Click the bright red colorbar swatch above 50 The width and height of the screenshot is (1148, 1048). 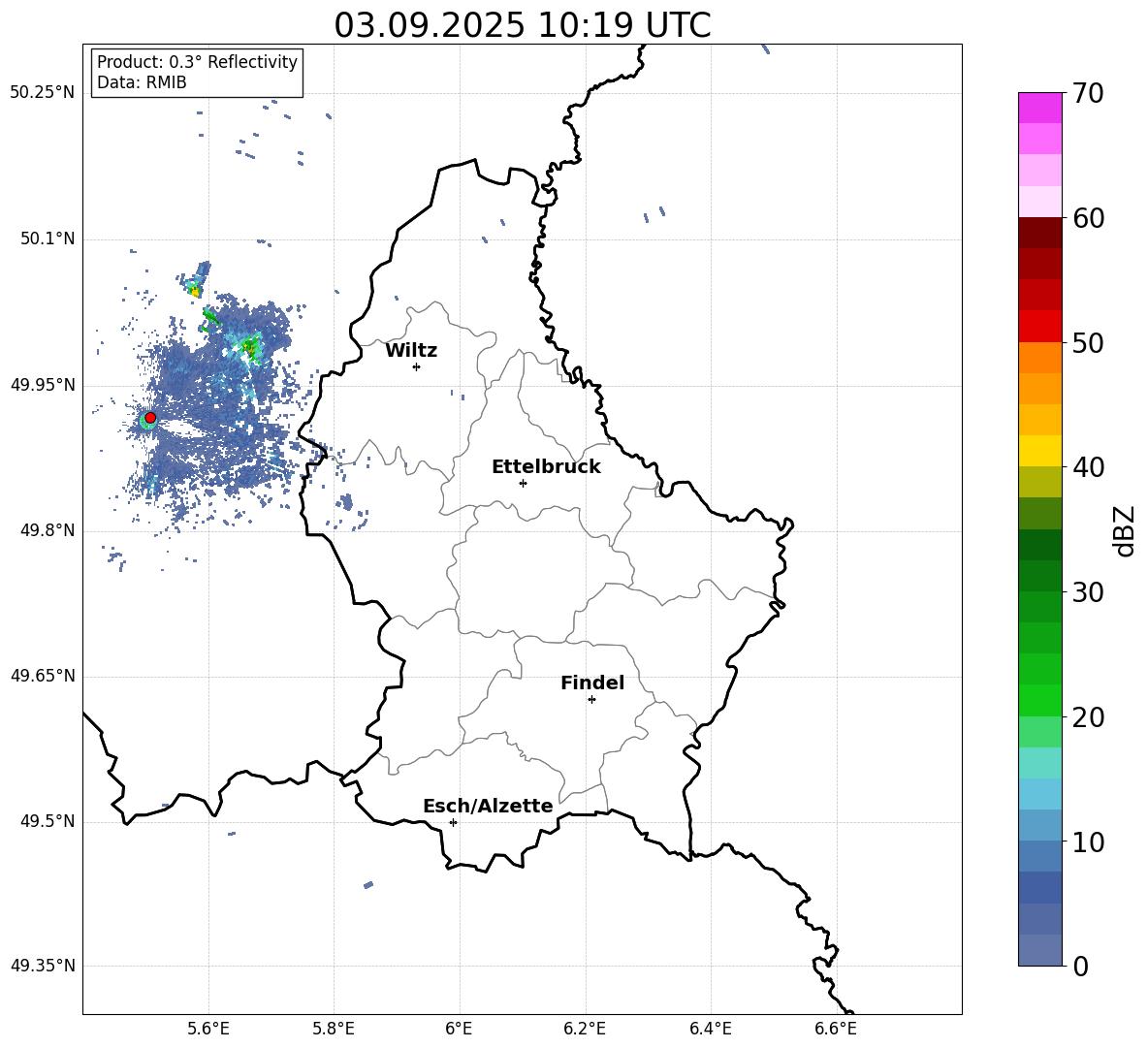(1039, 327)
